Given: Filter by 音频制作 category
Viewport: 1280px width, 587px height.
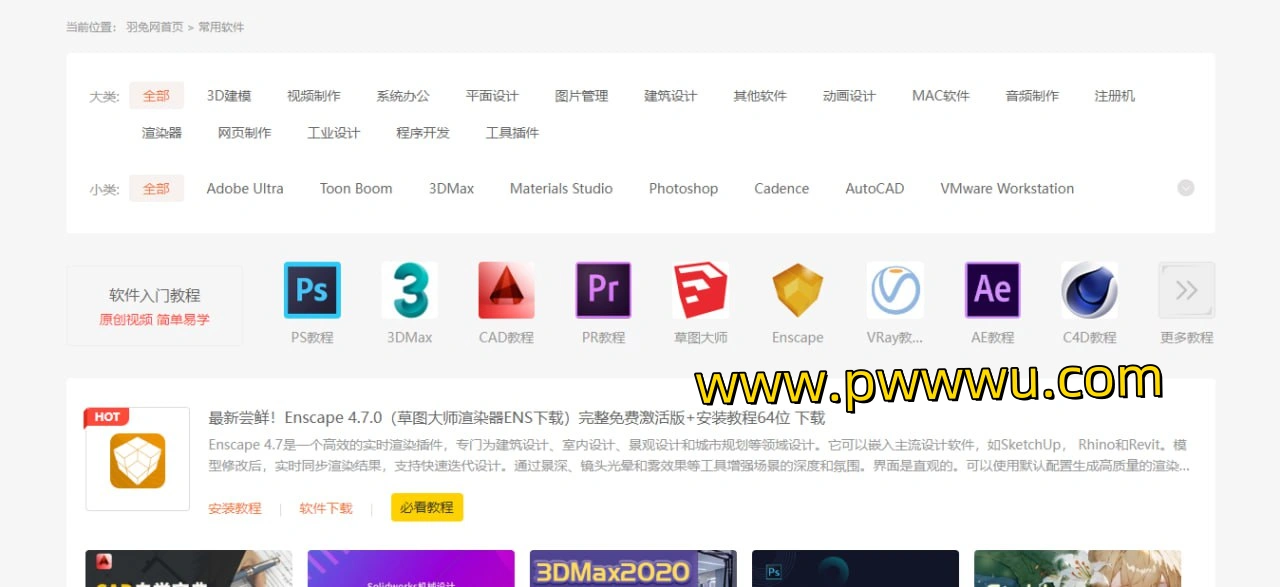Looking at the screenshot, I should pyautogui.click(x=1032, y=96).
